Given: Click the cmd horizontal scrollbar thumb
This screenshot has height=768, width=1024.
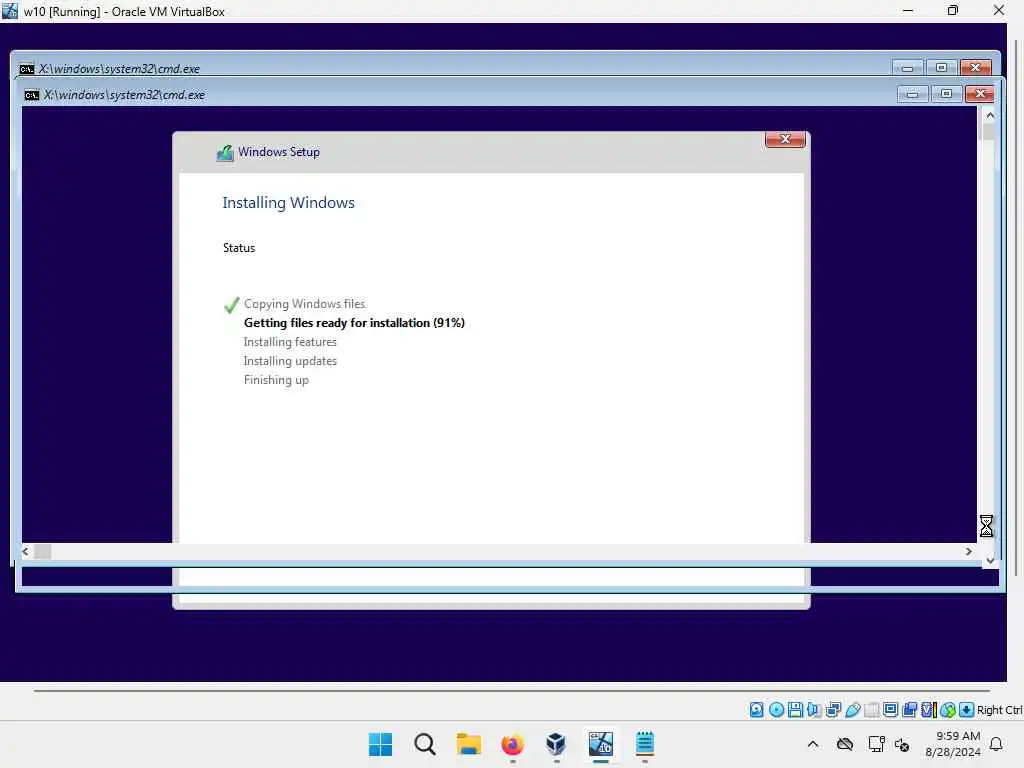Looking at the screenshot, I should coord(42,552).
